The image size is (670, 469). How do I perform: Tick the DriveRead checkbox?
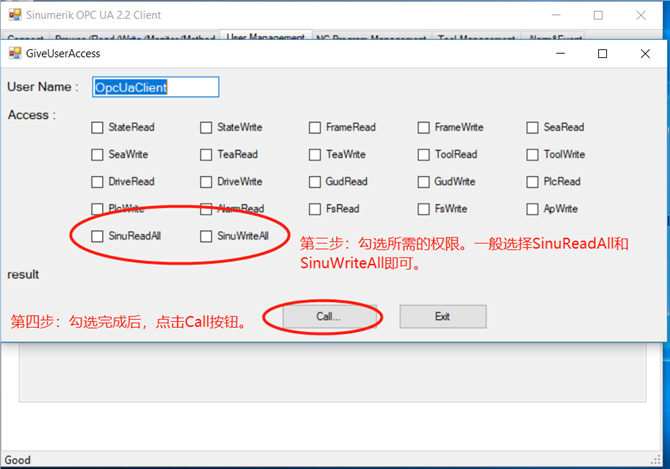click(x=97, y=182)
